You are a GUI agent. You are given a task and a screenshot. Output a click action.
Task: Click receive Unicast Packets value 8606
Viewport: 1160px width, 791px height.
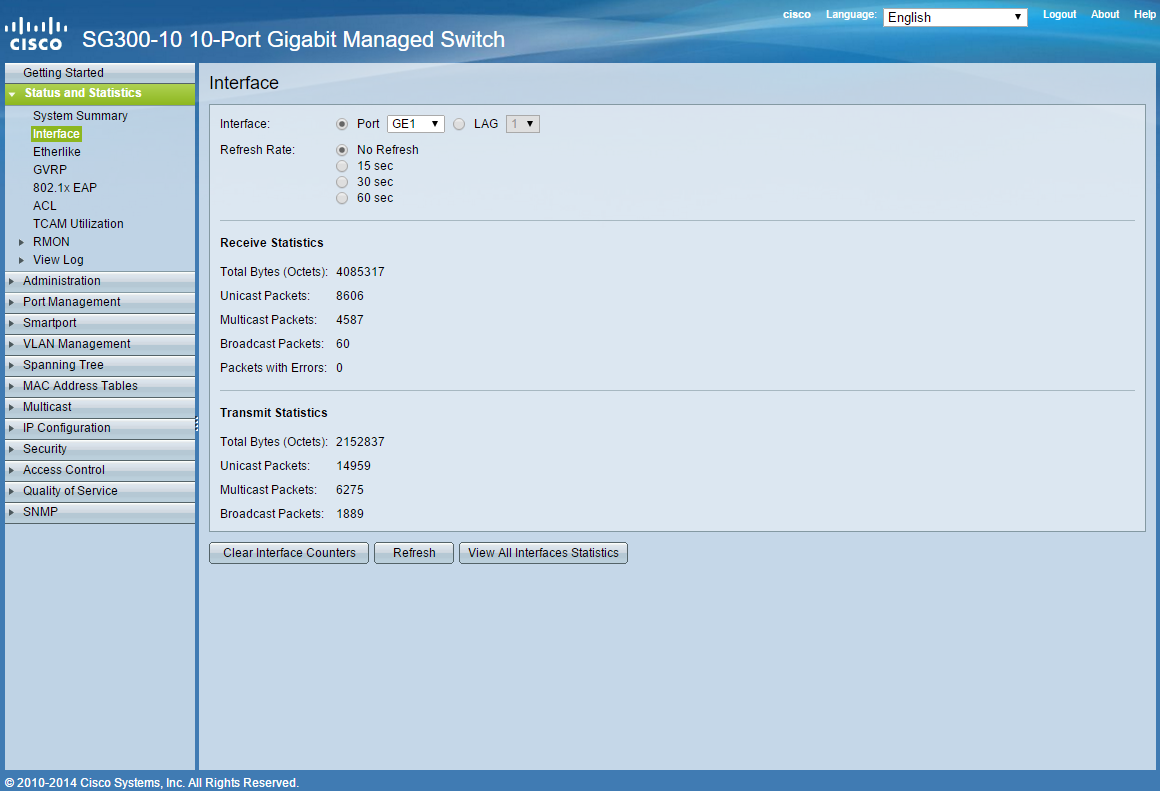(x=350, y=296)
